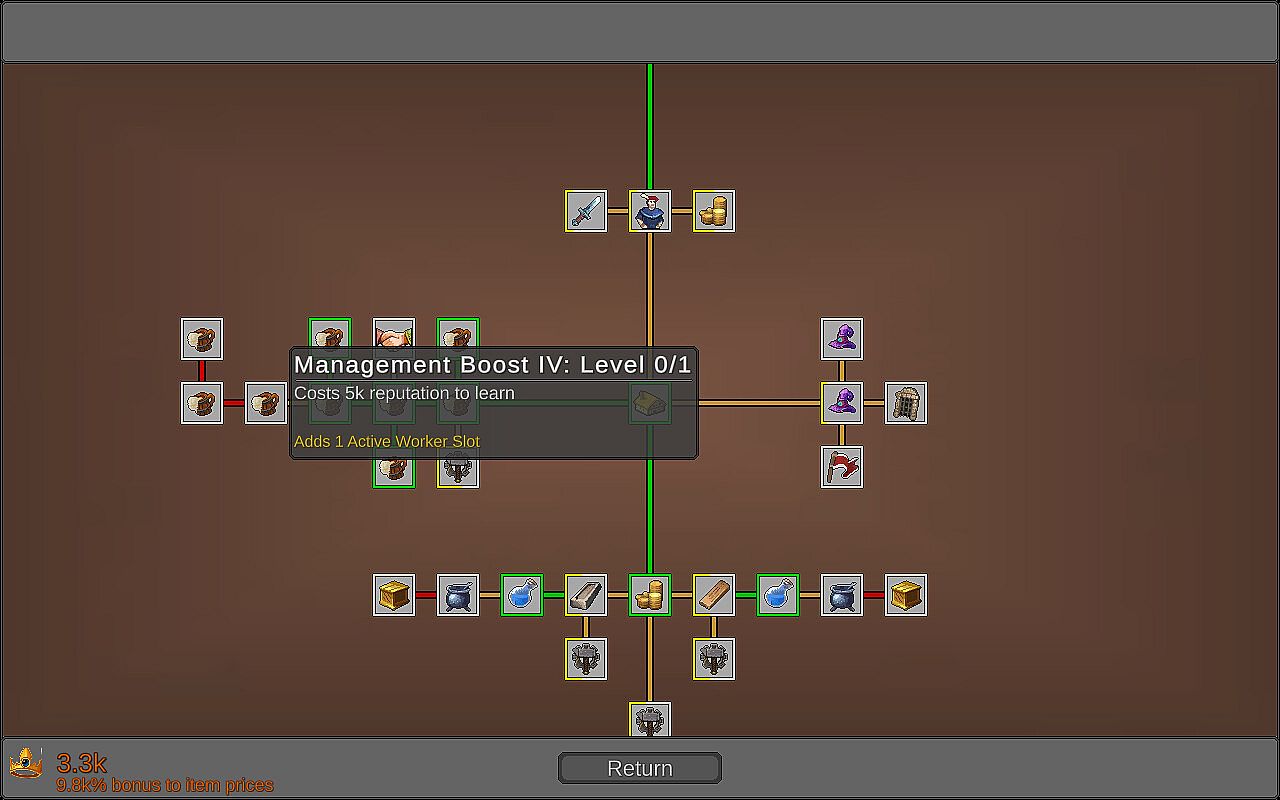Select the right golden crate node

pyautogui.click(x=906, y=595)
